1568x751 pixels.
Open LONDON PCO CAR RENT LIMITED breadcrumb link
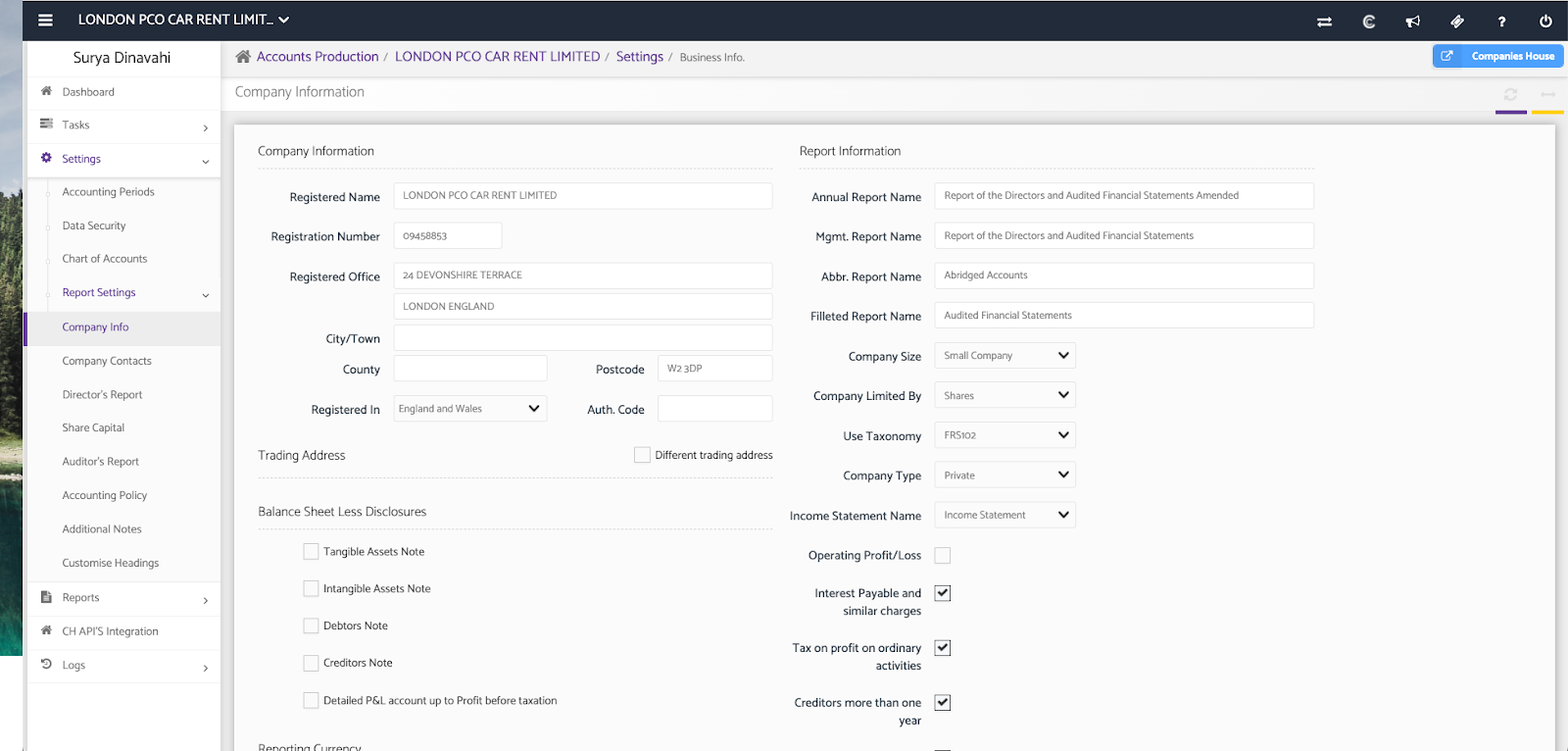click(x=497, y=57)
